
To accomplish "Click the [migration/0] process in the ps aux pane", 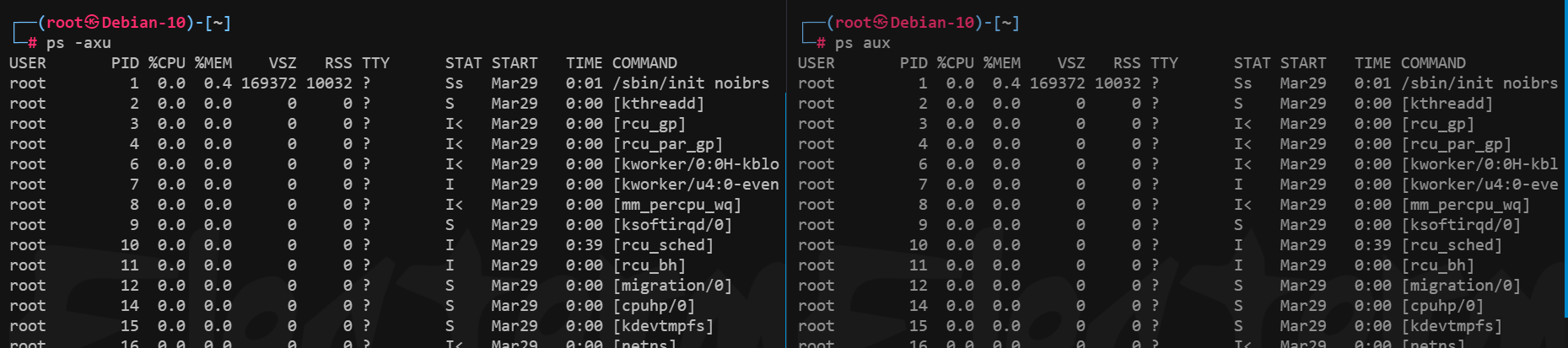I will (x=1460, y=286).
